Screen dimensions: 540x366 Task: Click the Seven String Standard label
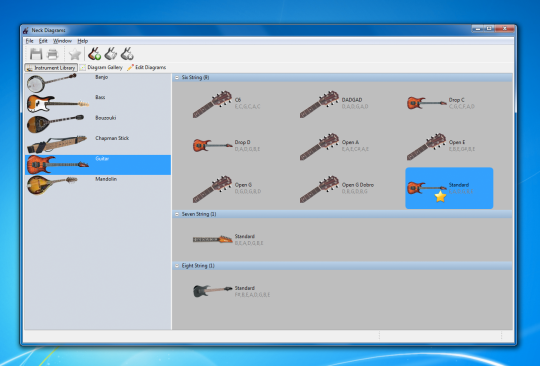(x=245, y=236)
